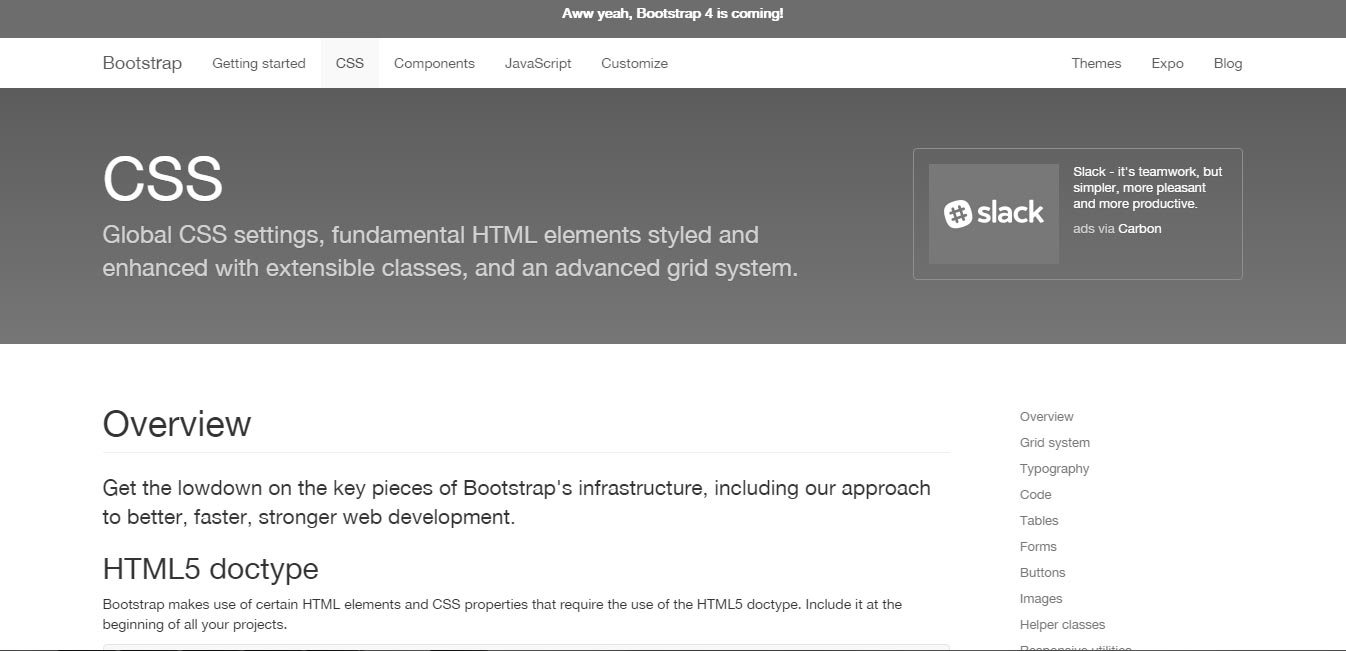This screenshot has height=651, width=1346.
Task: Click the large 'CSS' page title
Action: (x=162, y=179)
